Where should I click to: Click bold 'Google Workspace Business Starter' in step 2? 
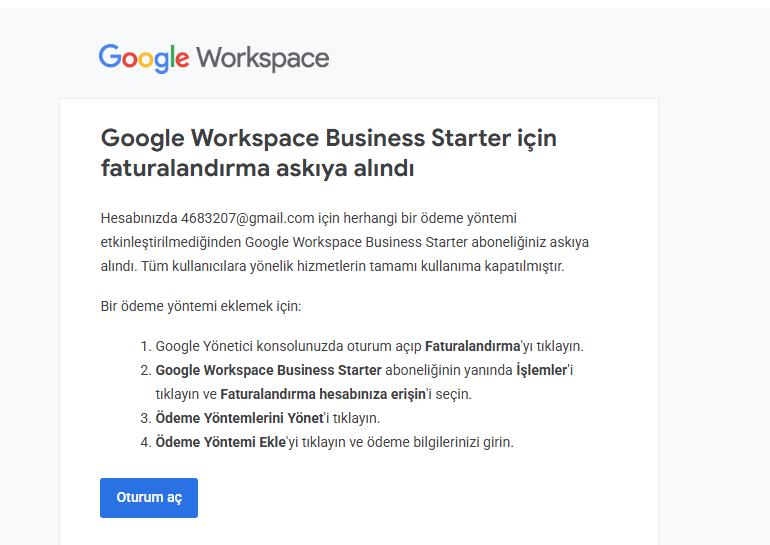click(x=269, y=370)
